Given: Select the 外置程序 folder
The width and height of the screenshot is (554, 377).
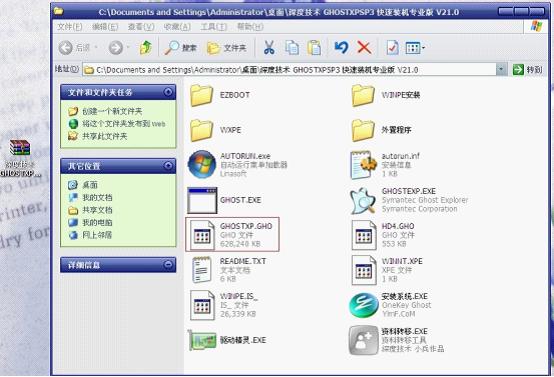Looking at the screenshot, I should coord(363,130).
